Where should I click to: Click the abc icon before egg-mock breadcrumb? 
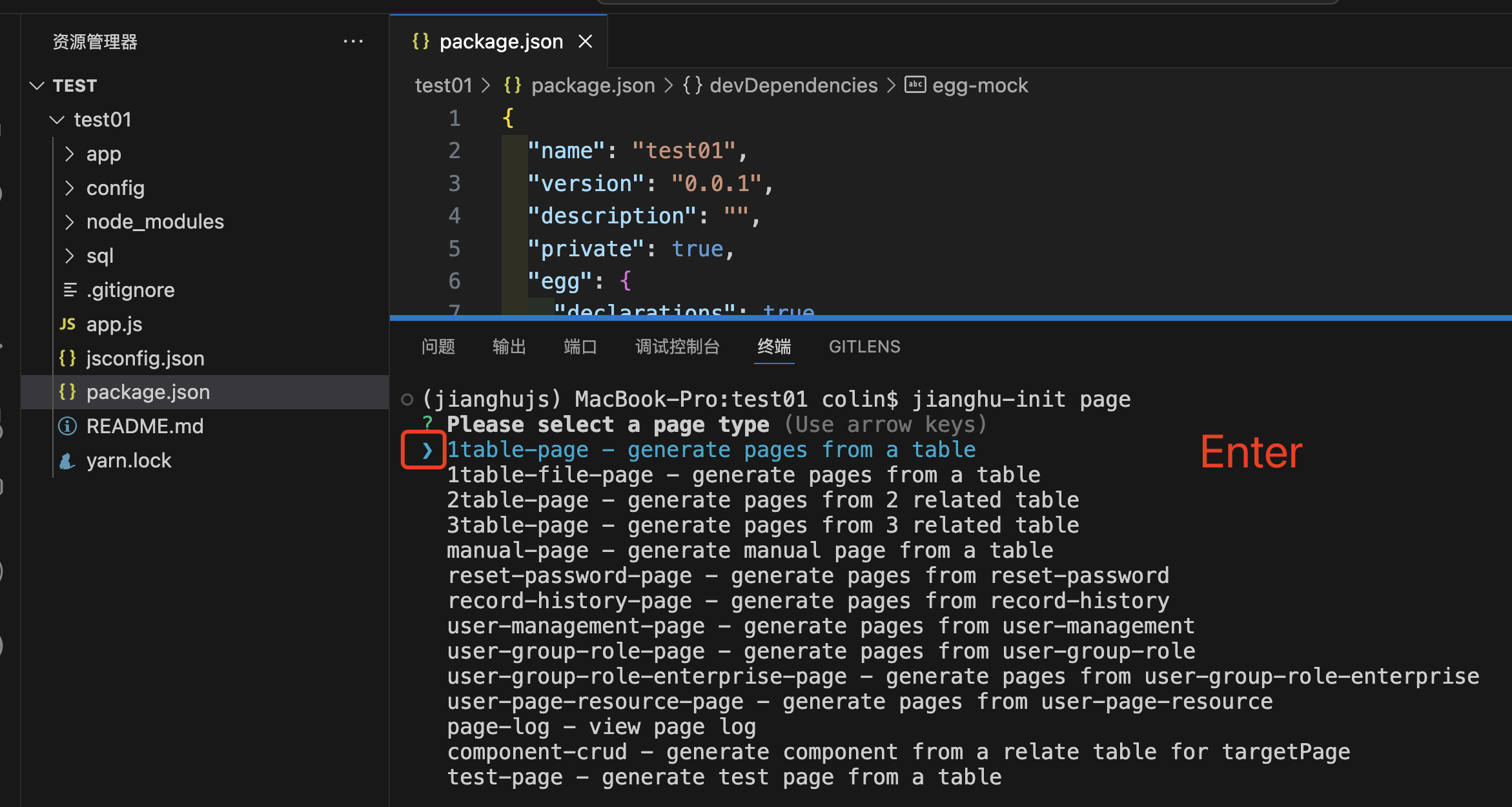pos(915,85)
